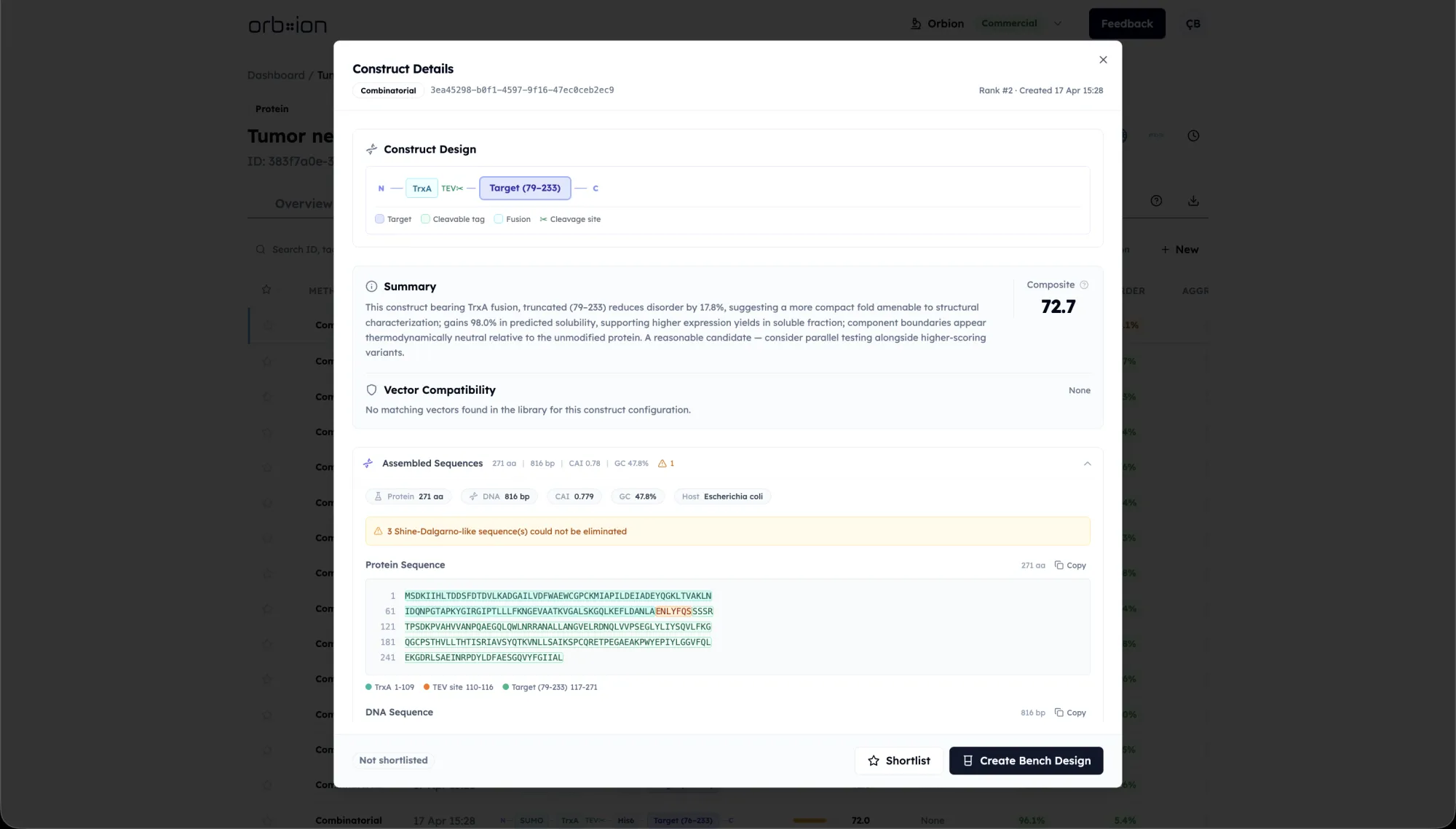This screenshot has height=829, width=1456.
Task: Click the Summary info icon
Action: [x=371, y=287]
